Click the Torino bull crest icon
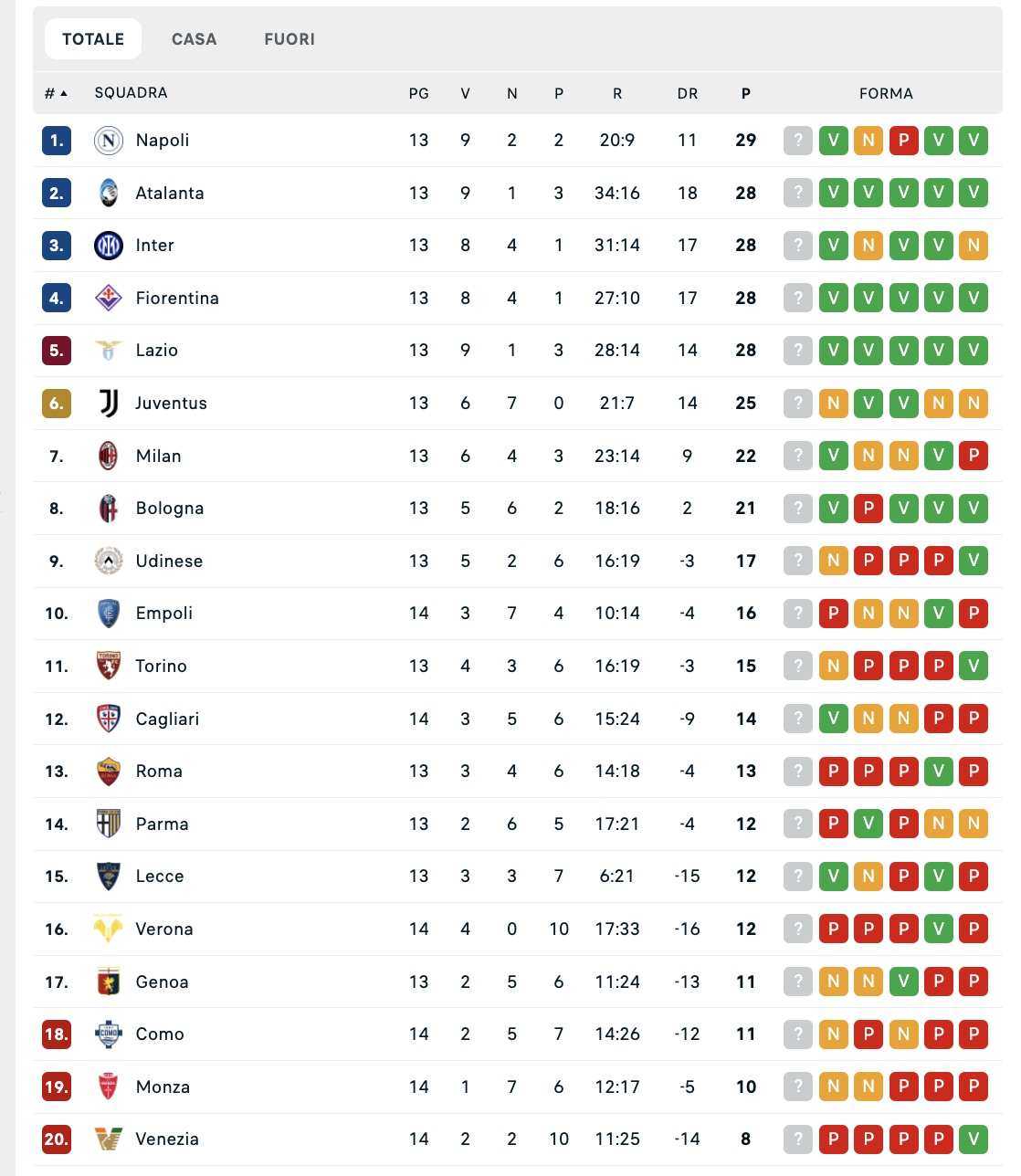 tap(109, 667)
